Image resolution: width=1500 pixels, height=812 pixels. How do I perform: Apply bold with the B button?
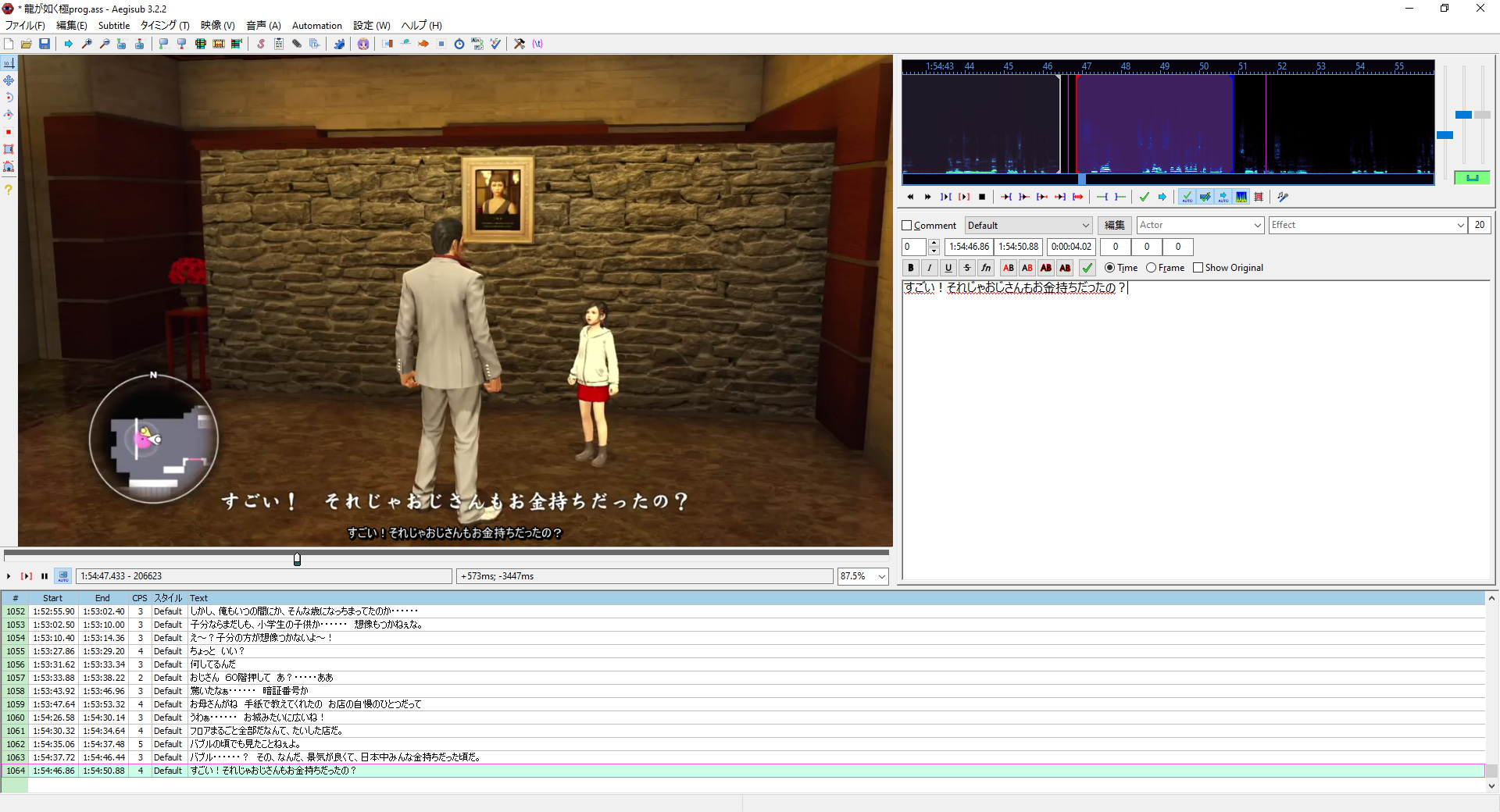pos(911,268)
